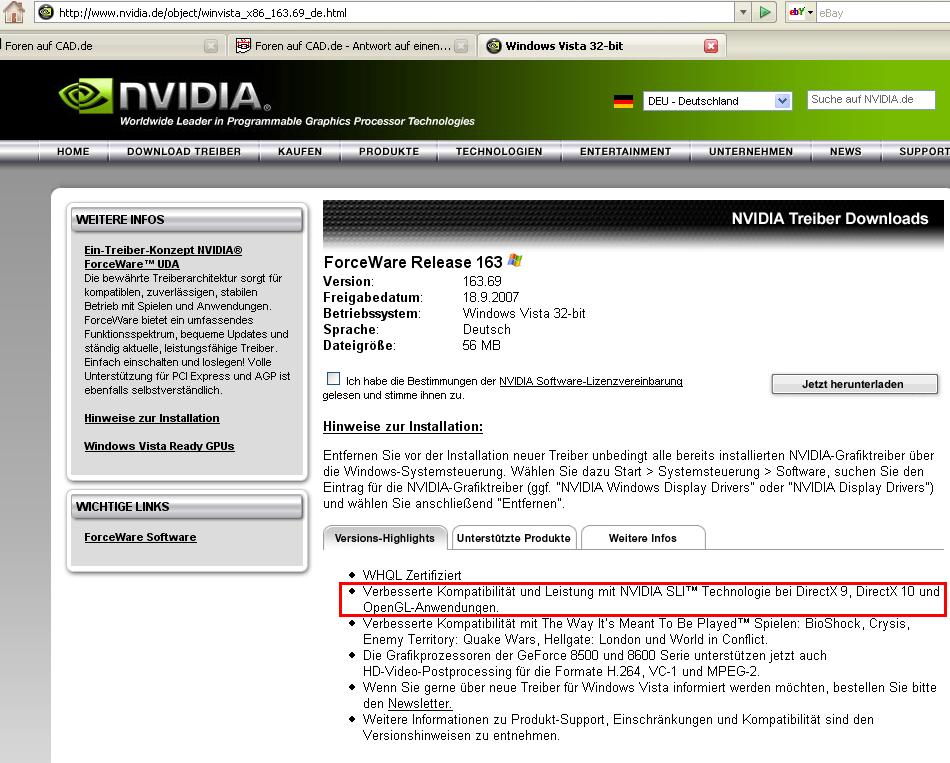Click the 'Suche auf NVIDIA.de' search field
950x763 pixels.
[x=871, y=99]
